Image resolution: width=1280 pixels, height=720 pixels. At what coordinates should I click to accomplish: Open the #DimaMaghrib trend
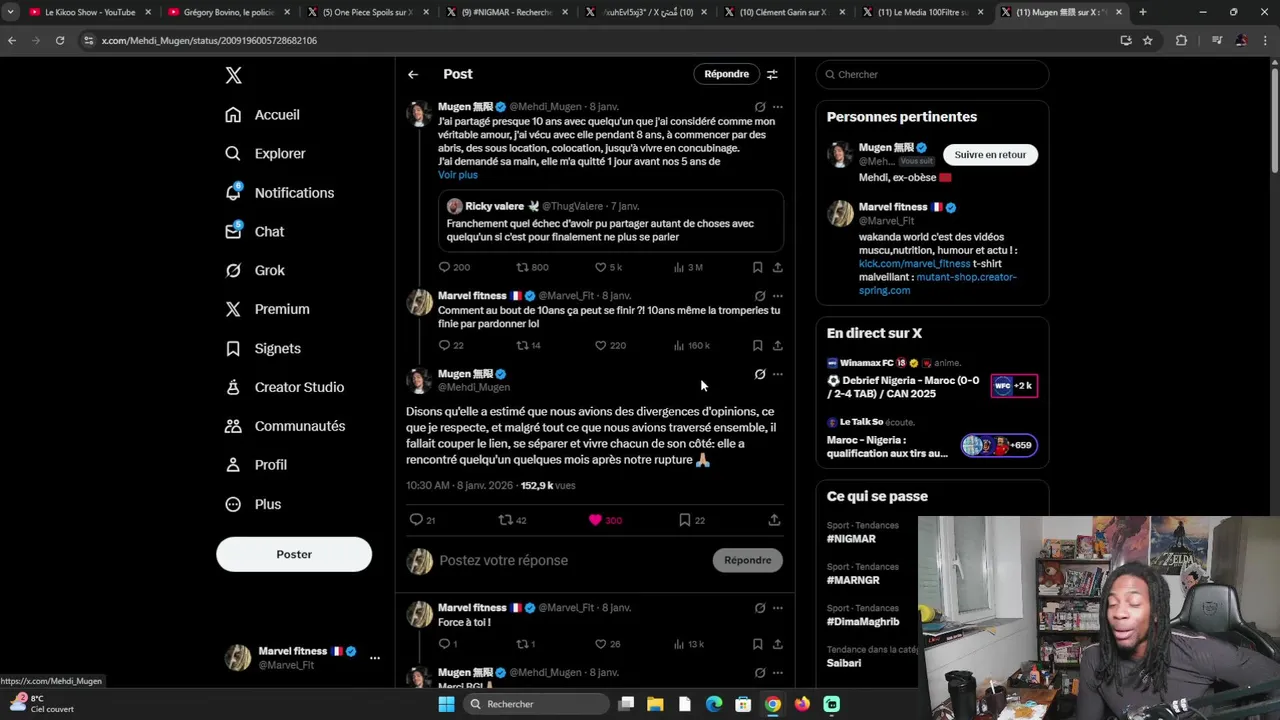[x=863, y=622]
